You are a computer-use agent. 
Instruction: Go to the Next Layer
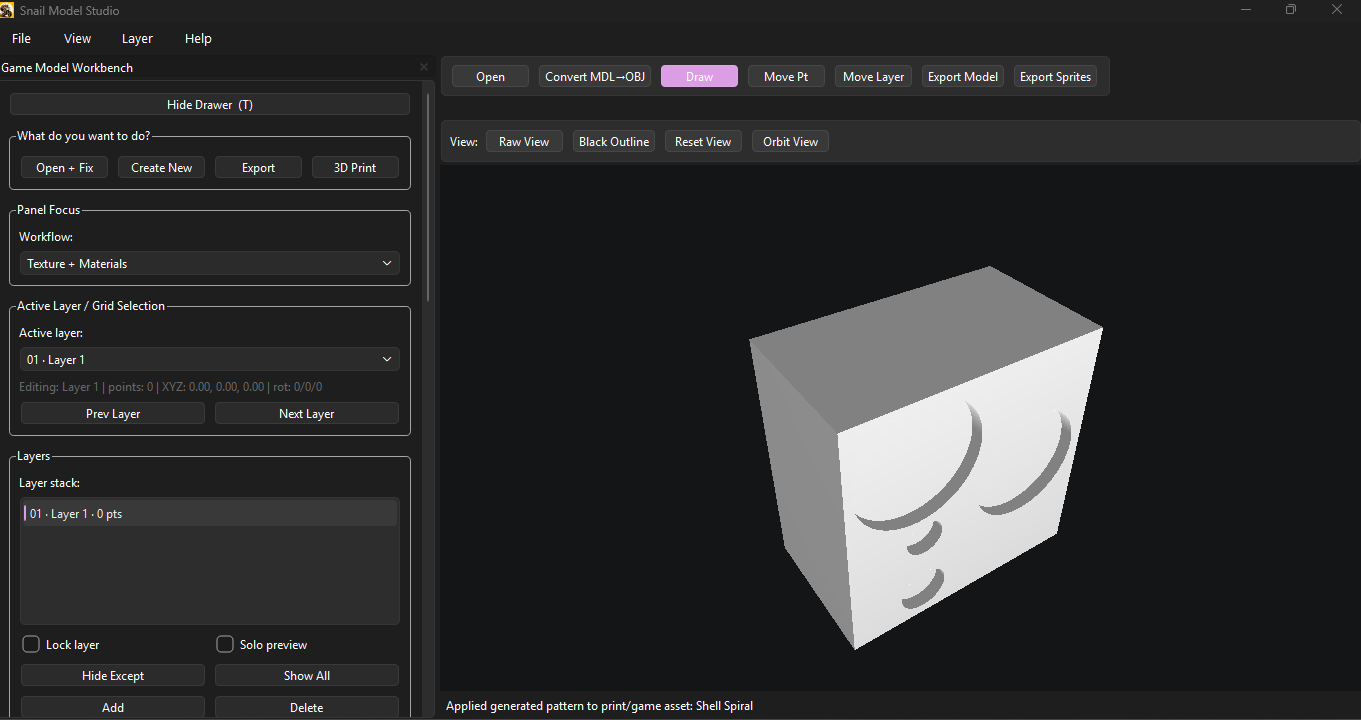(x=307, y=413)
